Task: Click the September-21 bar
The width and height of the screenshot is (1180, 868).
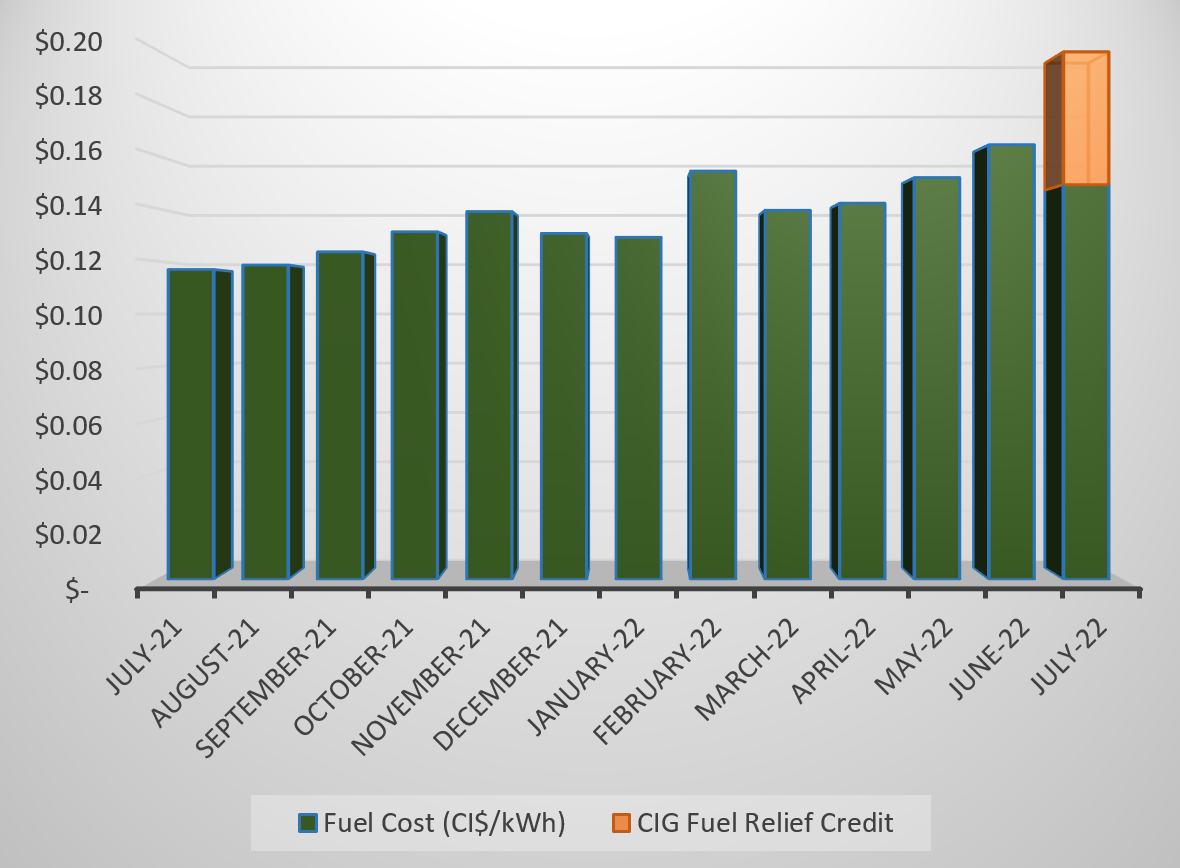Action: (x=340, y=416)
